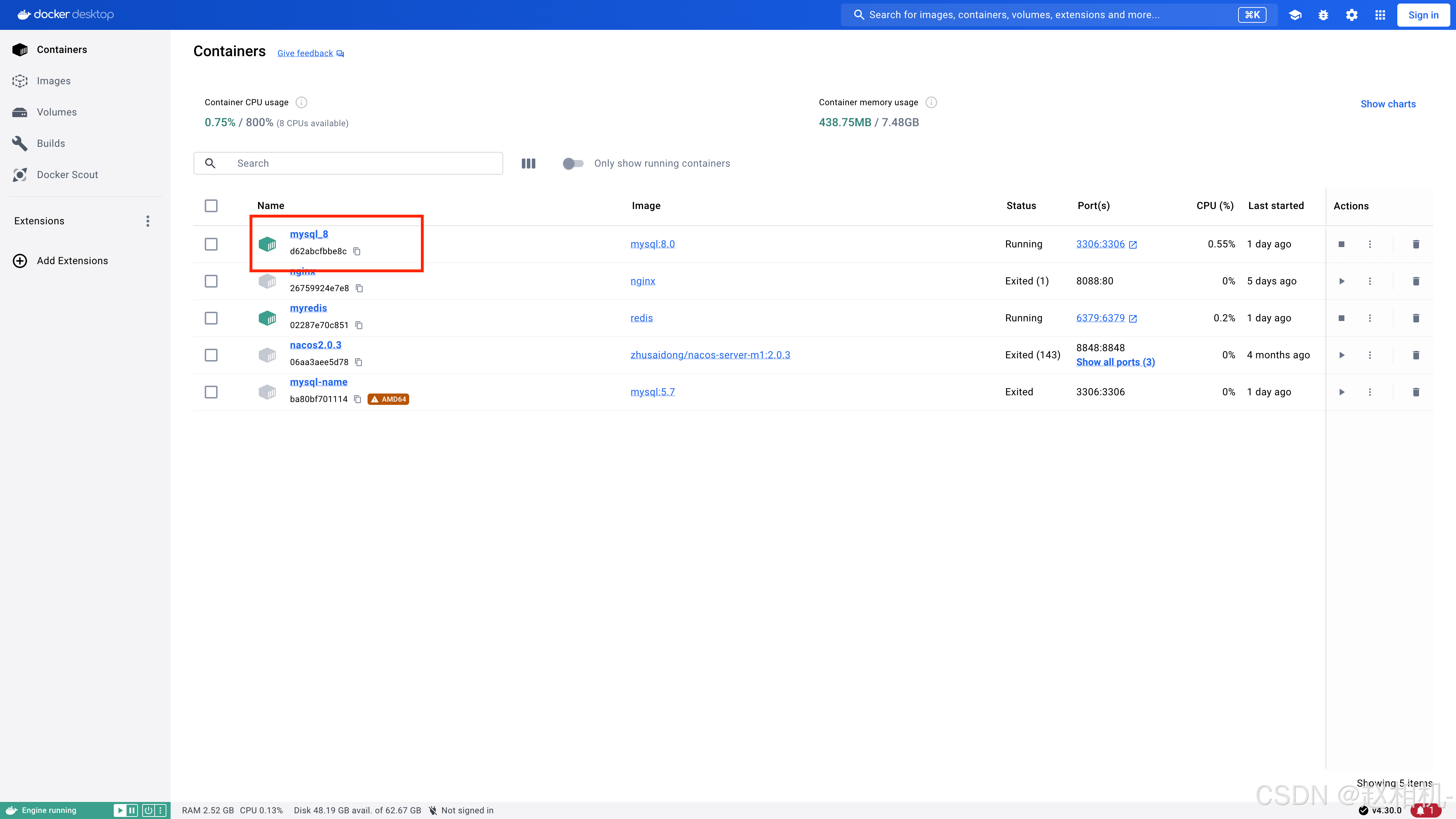Image resolution: width=1456 pixels, height=819 pixels.
Task: Toggle Only show running containers
Action: click(x=573, y=164)
